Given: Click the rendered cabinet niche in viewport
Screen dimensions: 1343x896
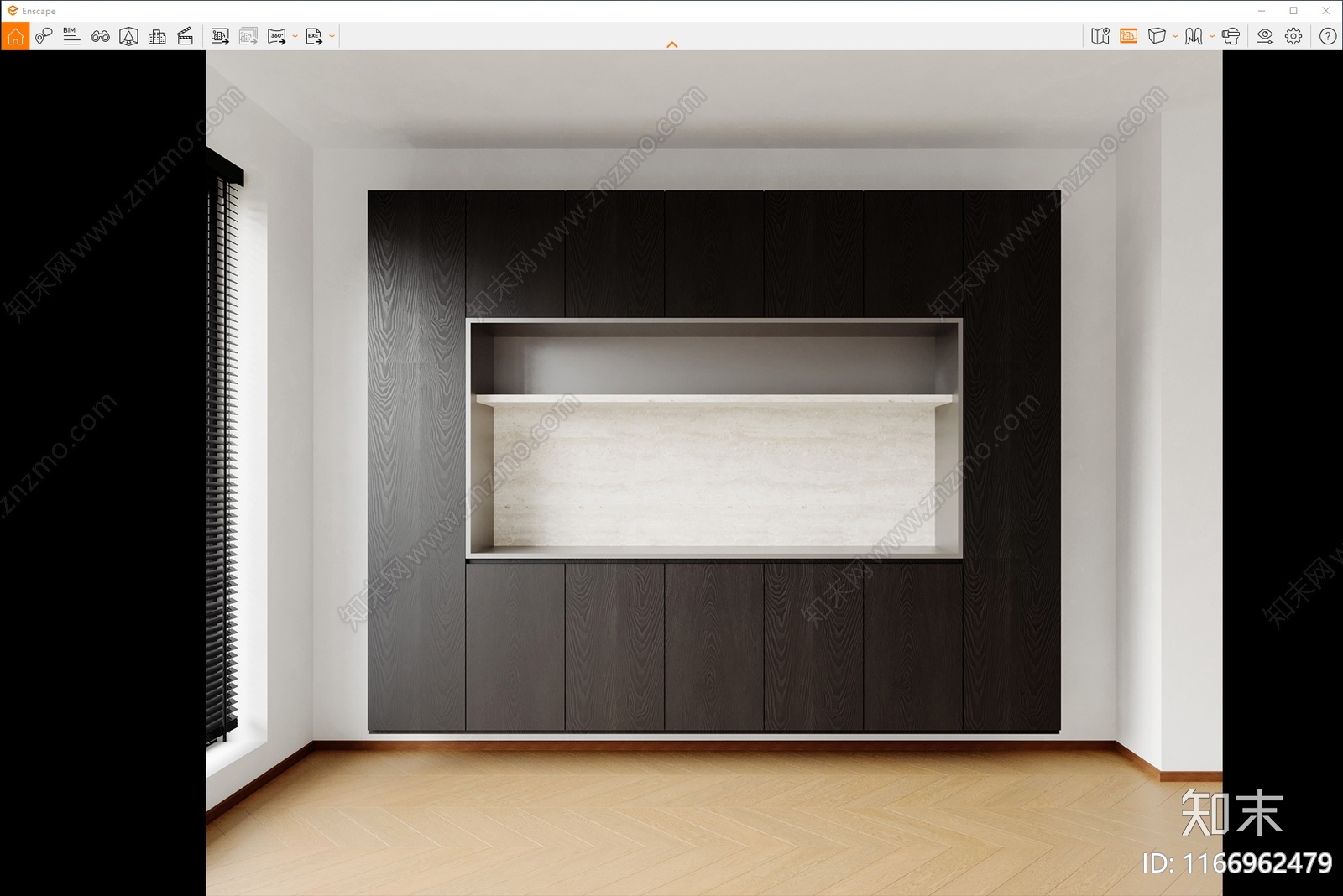Looking at the screenshot, I should [714, 439].
